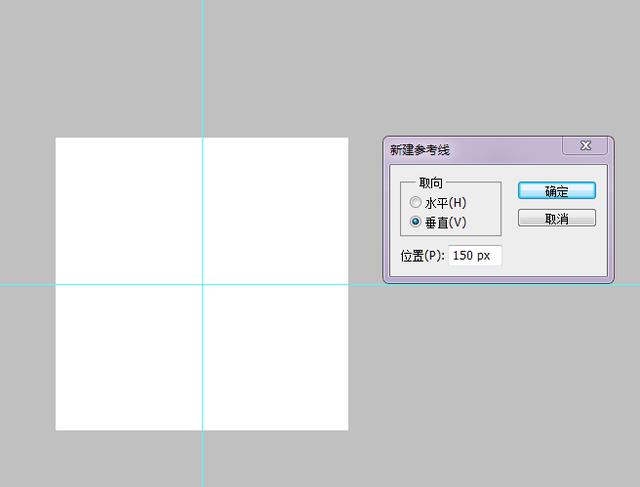Click the 确定 button to confirm
This screenshot has width=640, height=487.
[x=556, y=191]
